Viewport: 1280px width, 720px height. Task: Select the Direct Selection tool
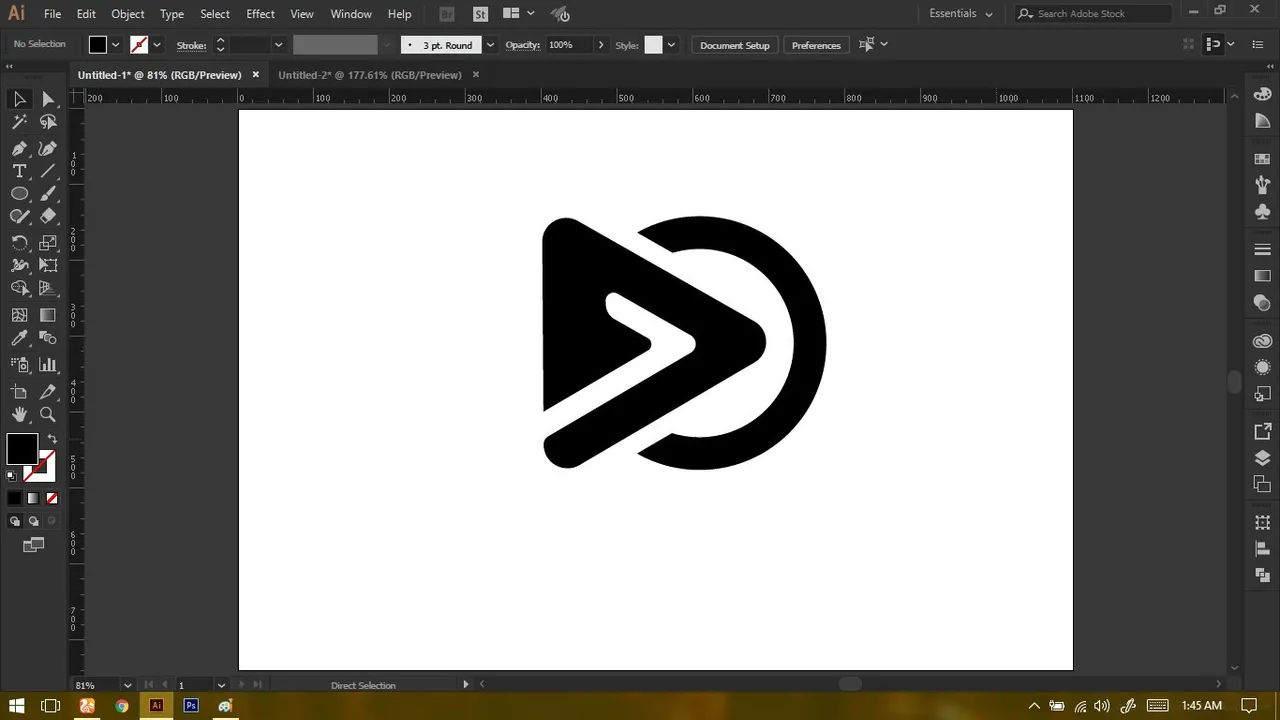click(x=48, y=98)
